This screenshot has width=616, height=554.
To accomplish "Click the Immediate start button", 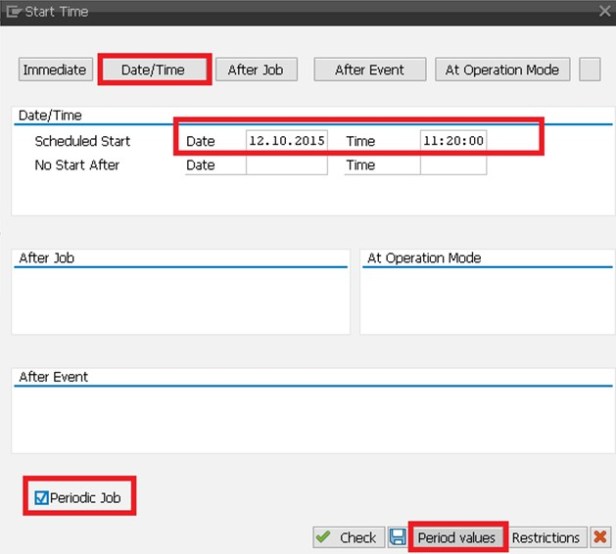I will 55,70.
